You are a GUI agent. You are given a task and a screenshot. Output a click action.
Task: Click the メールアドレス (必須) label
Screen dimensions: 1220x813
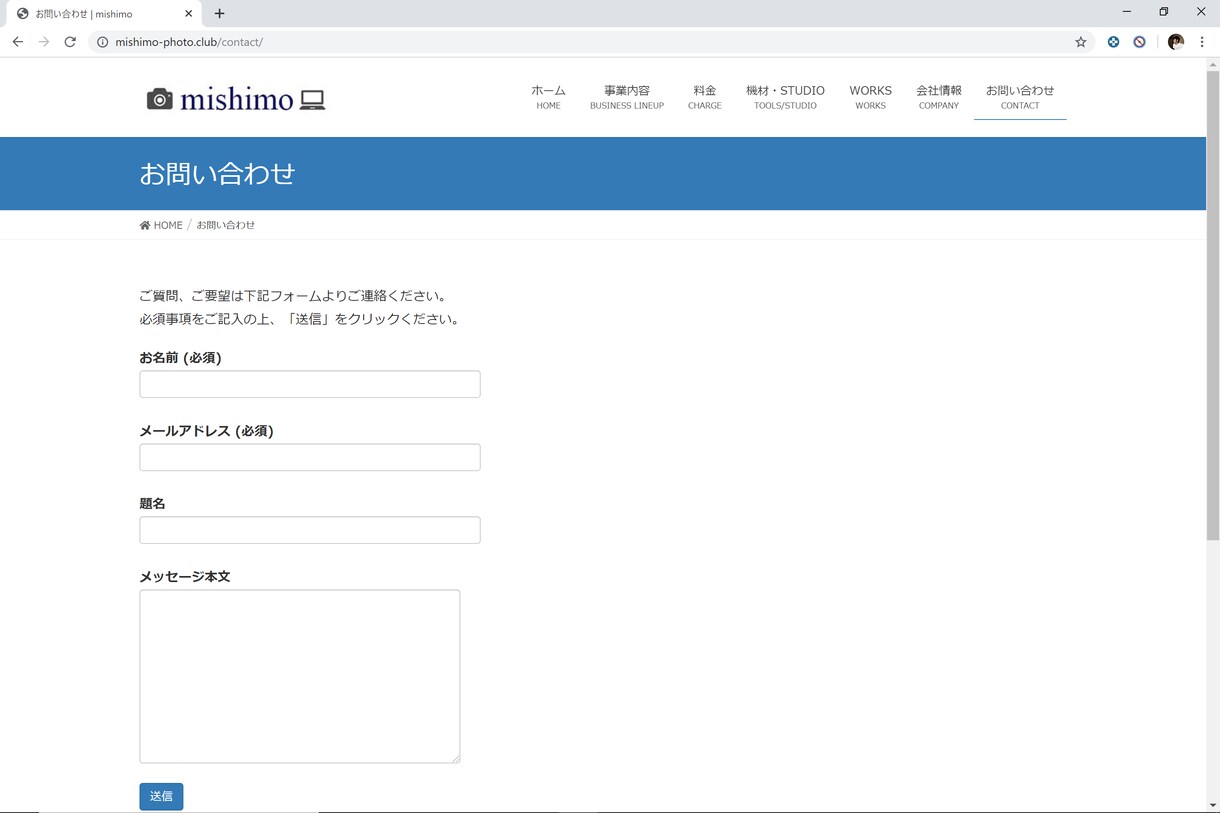point(206,431)
